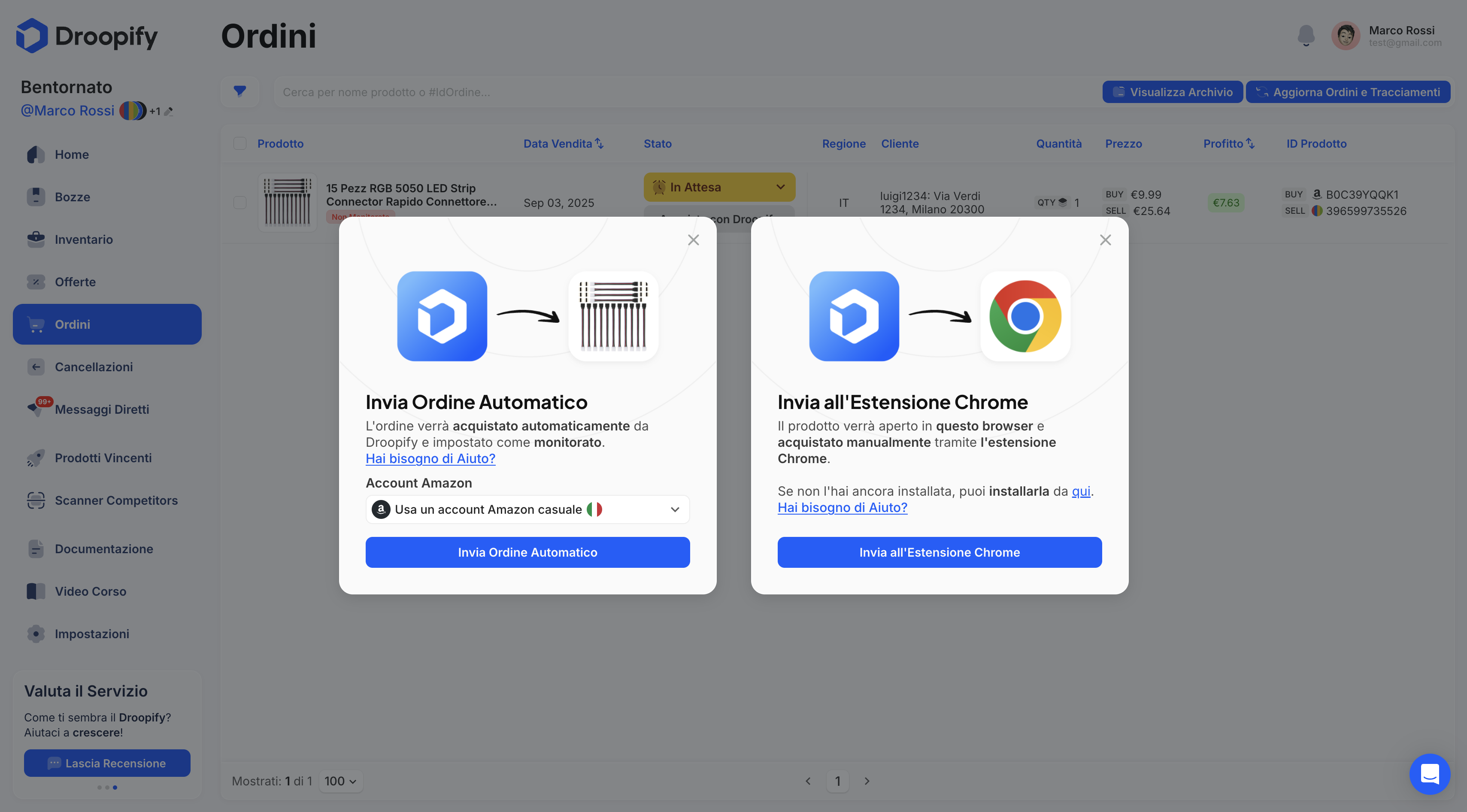Go to the Home menu item
1467x812 pixels.
point(107,155)
